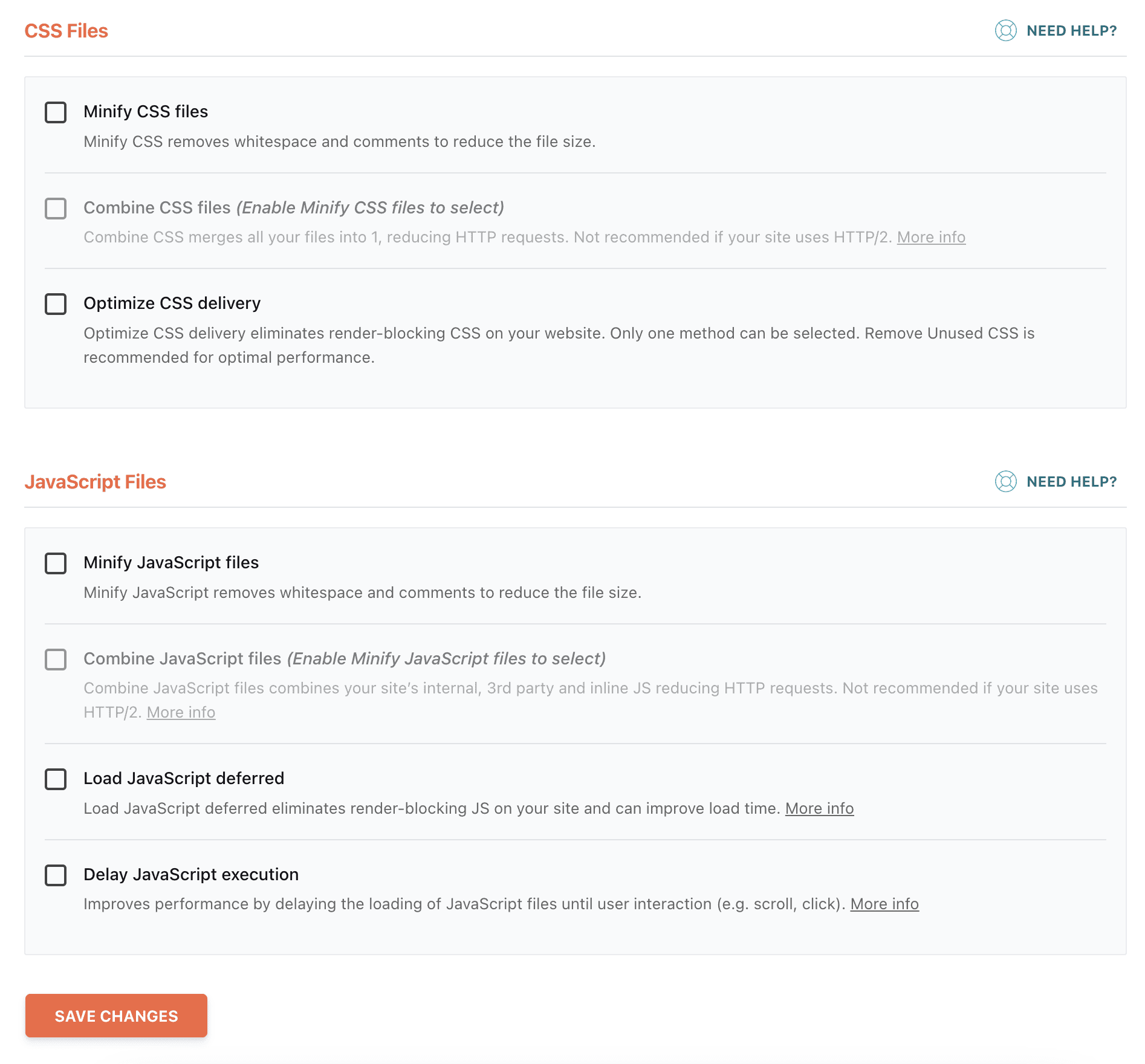The image size is (1145, 1064).
Task: Turn on Load JavaScript deferred checkbox
Action: click(x=56, y=779)
